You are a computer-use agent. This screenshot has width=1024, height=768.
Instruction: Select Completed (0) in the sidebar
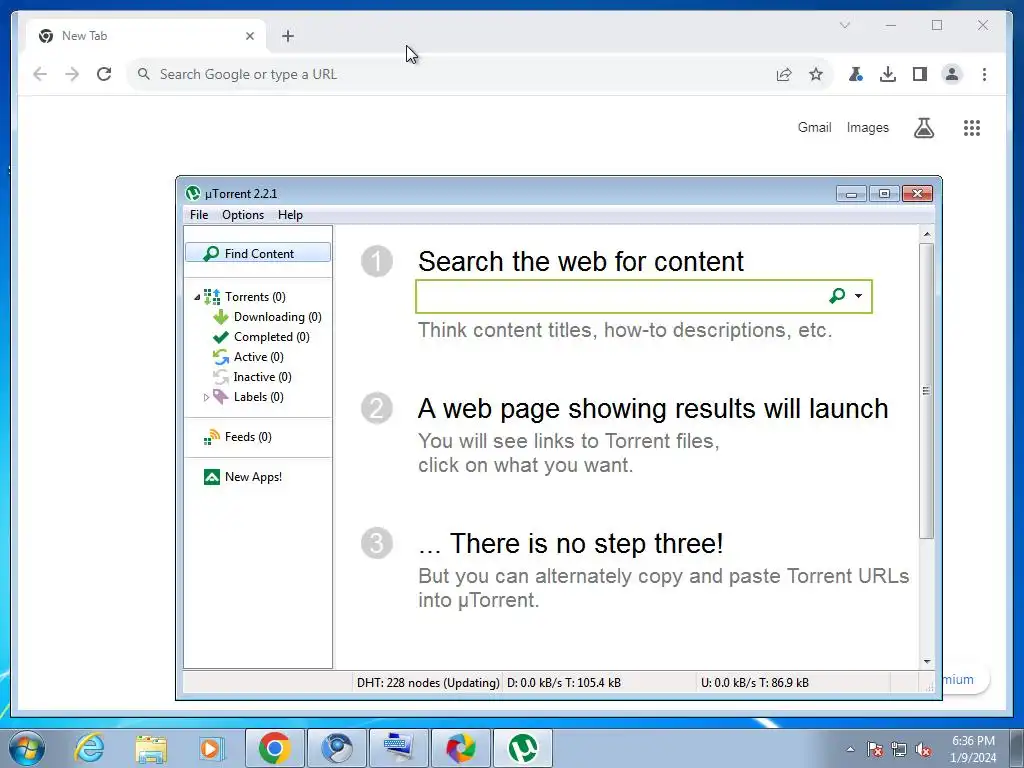point(272,337)
